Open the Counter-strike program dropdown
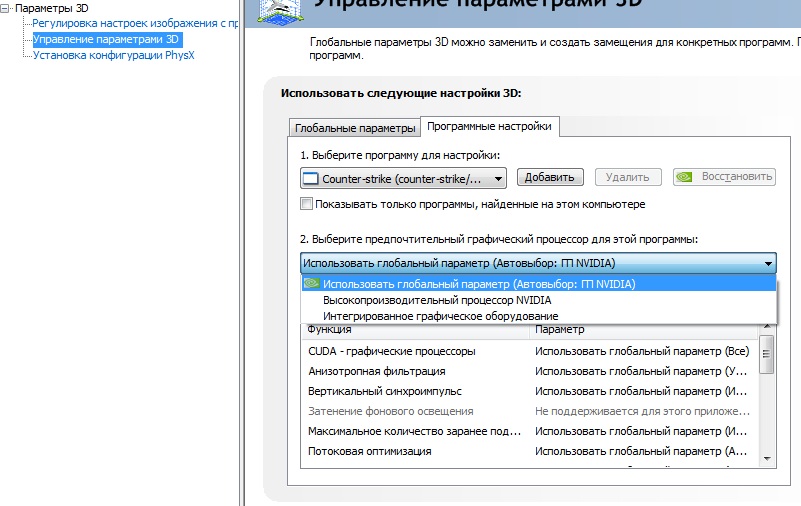801x506 pixels. coord(403,179)
